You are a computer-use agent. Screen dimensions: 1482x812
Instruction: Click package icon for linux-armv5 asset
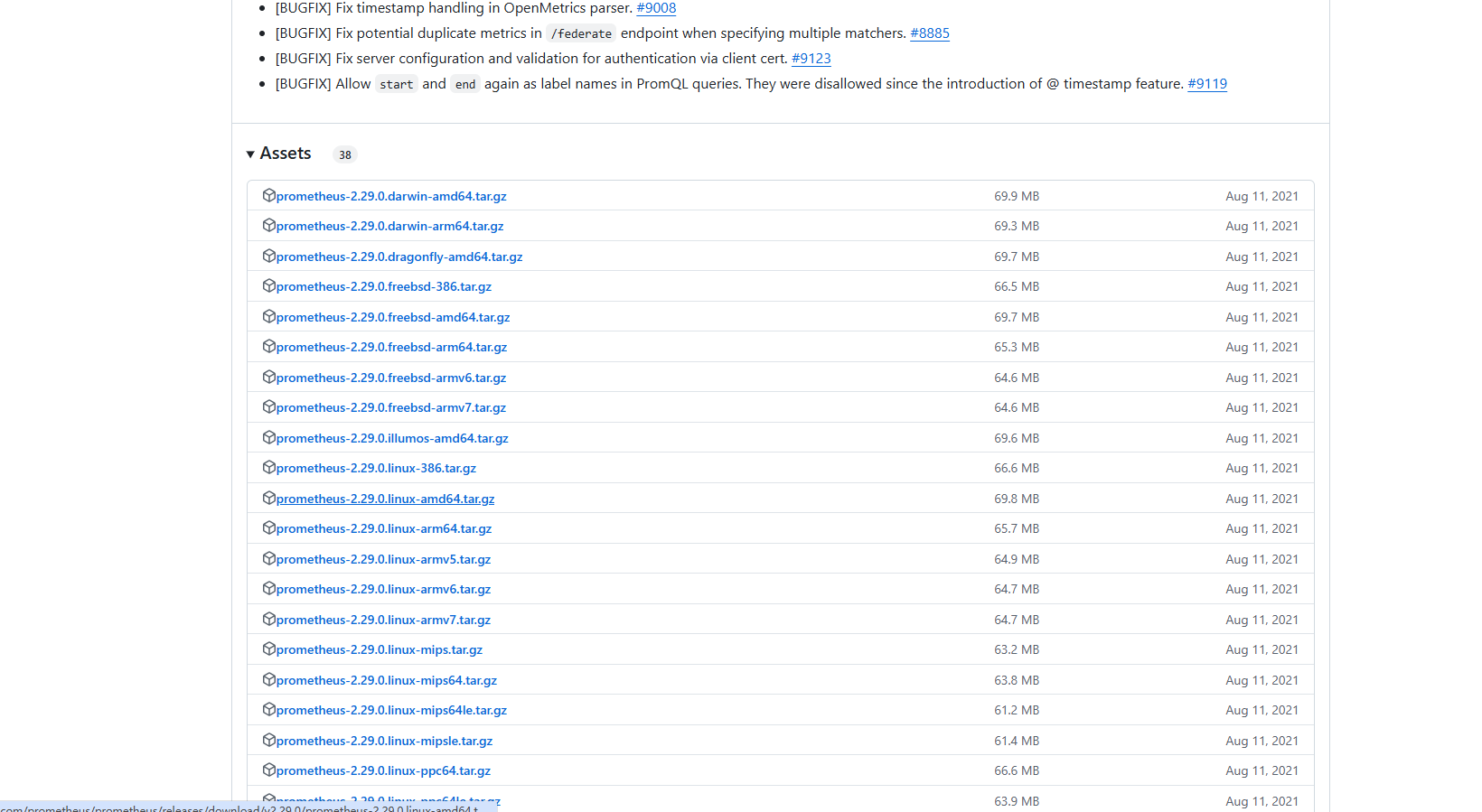pos(268,558)
